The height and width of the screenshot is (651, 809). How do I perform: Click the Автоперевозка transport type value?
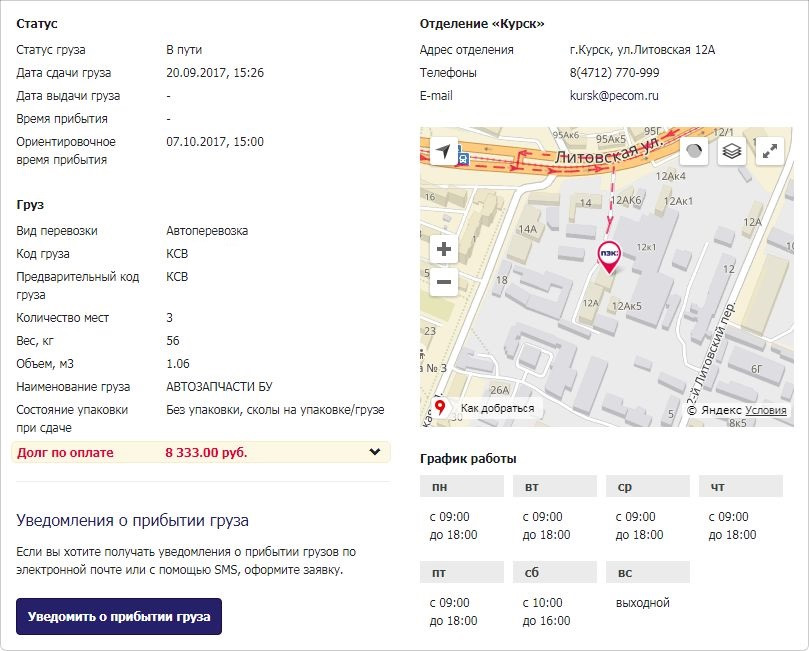(207, 231)
